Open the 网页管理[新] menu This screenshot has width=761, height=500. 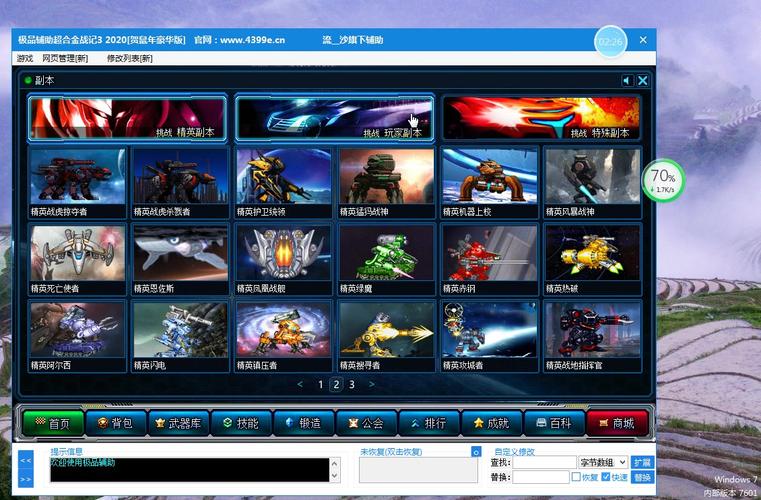[65, 58]
